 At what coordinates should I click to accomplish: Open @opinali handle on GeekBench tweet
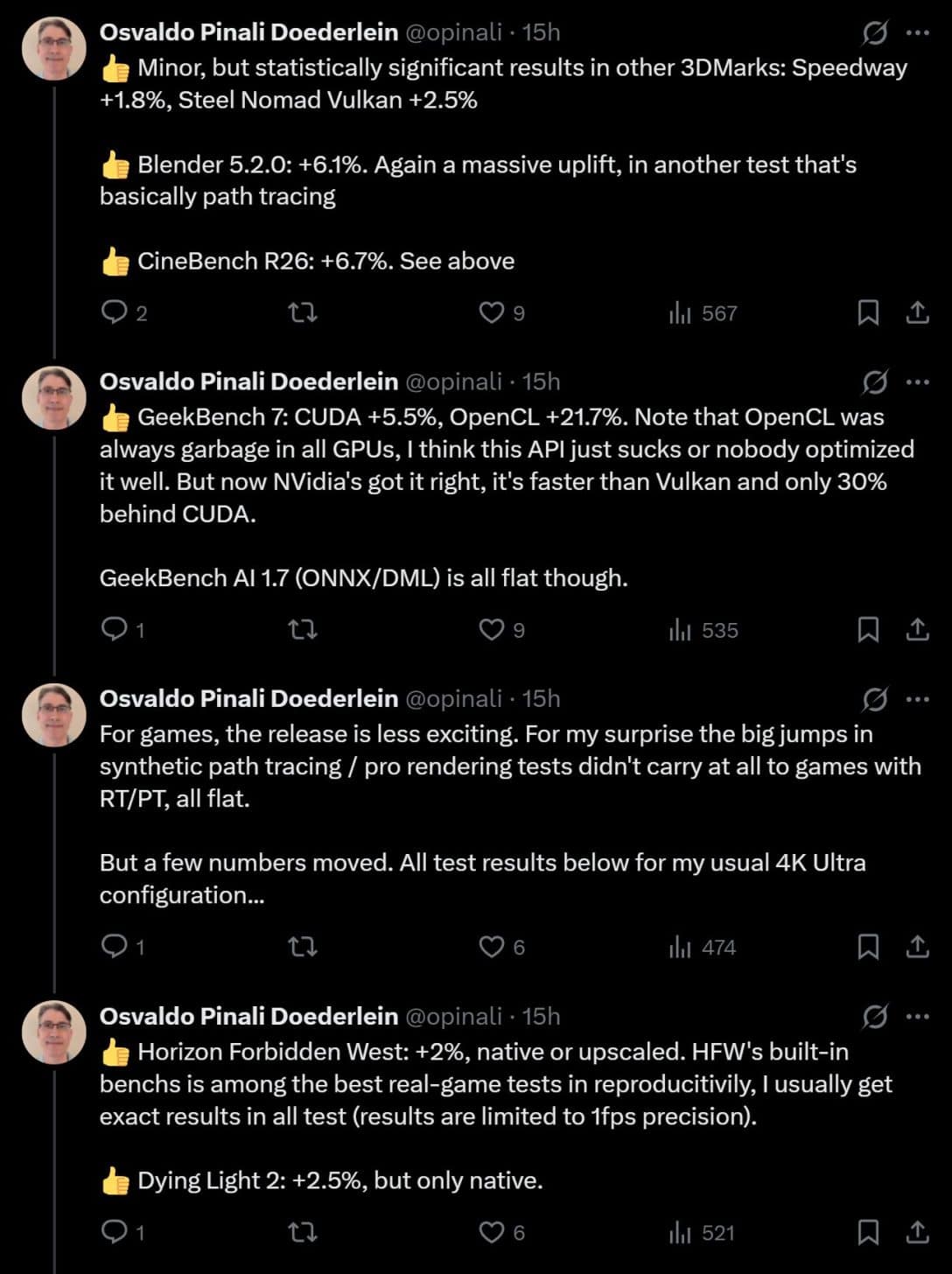[x=454, y=382]
